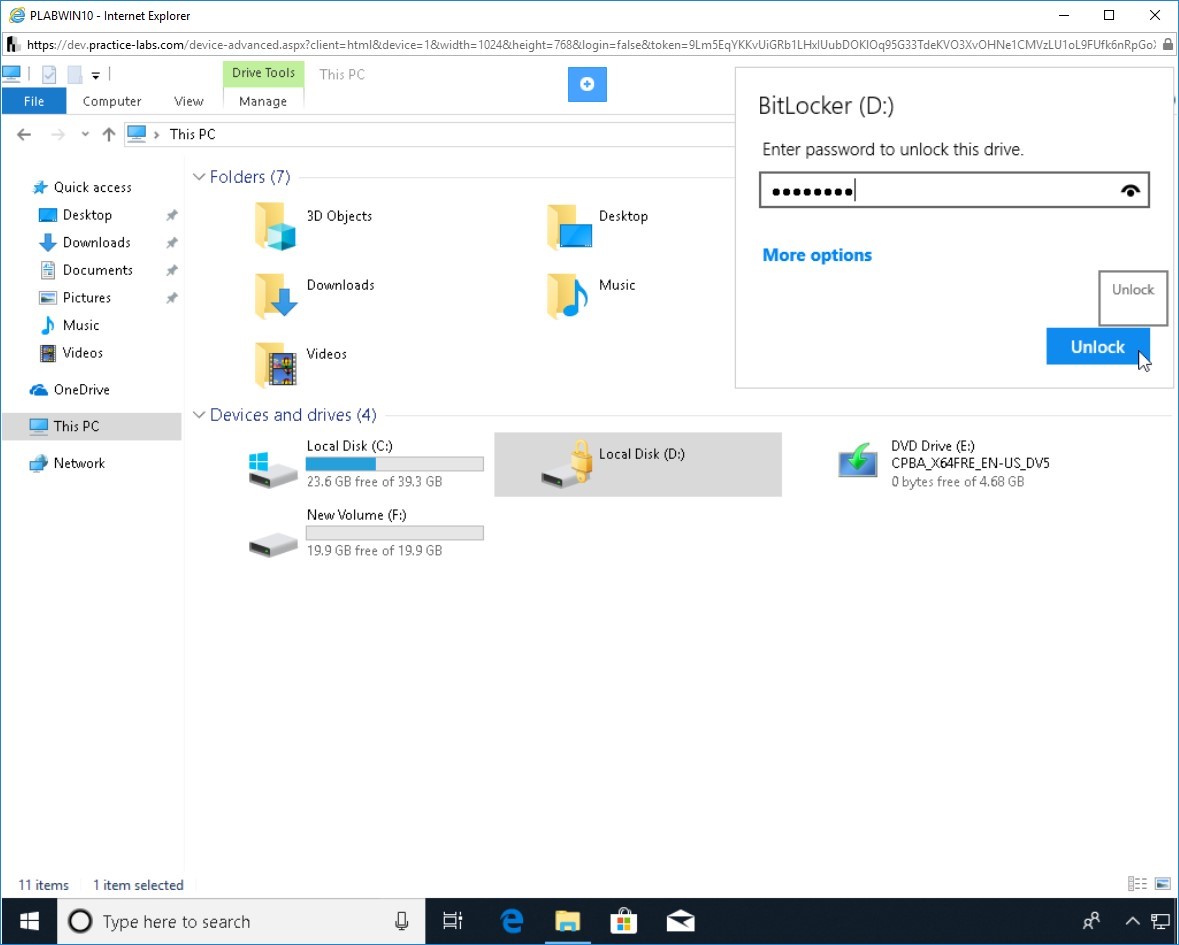Click Local Disk (C:) usage bar
Viewport: 1179px width, 945px height.
pyautogui.click(x=395, y=464)
